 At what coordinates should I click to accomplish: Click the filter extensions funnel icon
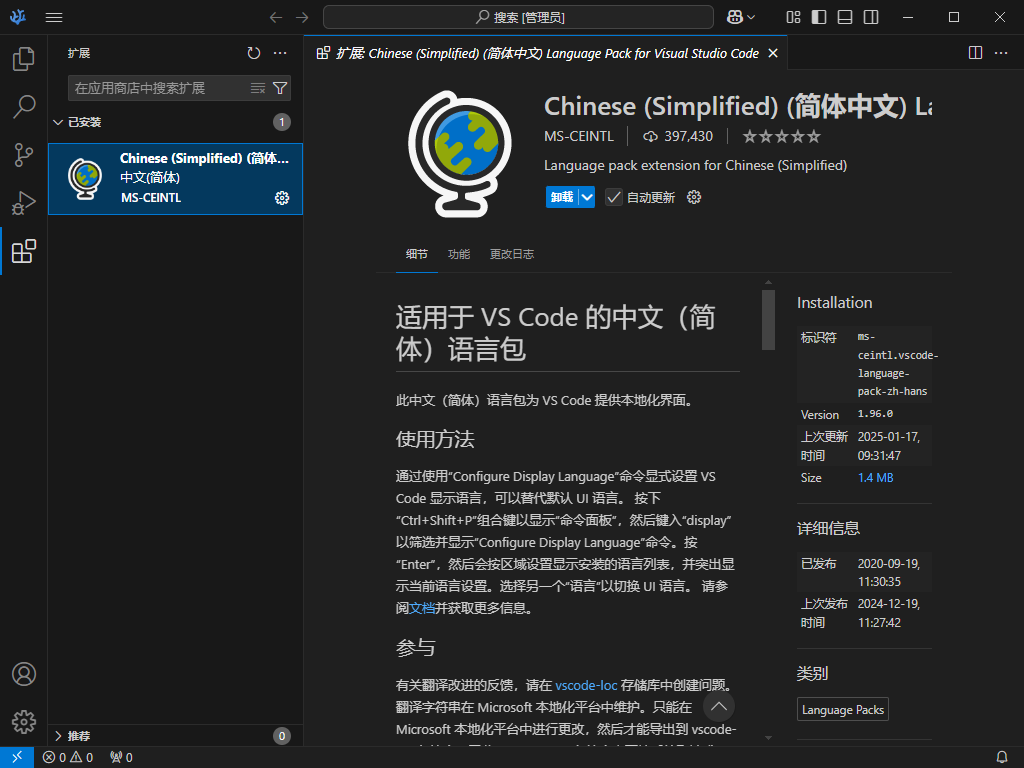(x=280, y=88)
